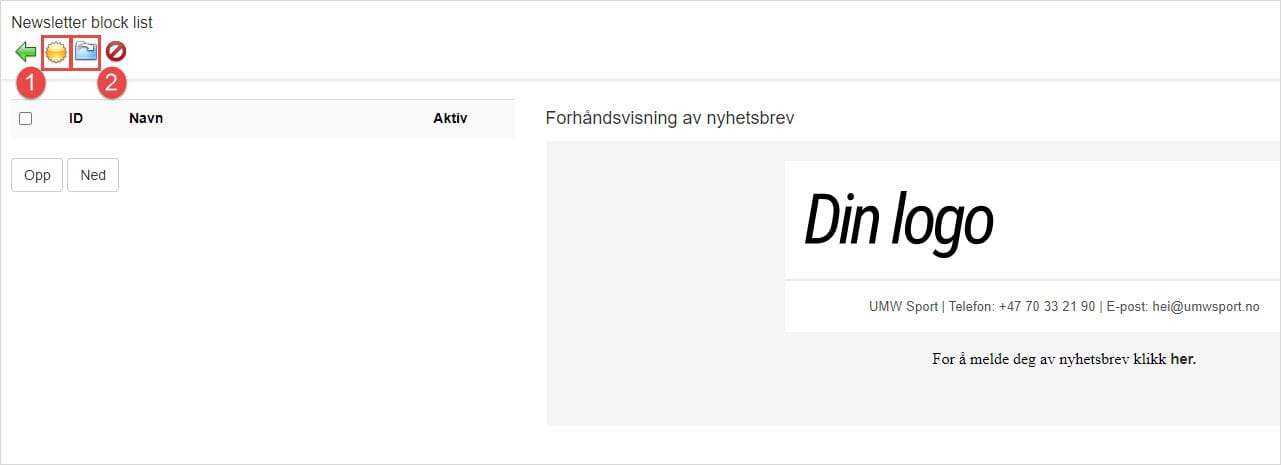Click the 'Forhåndsvisning av nyhetsbrev' heading
1281x465 pixels.
669,118
